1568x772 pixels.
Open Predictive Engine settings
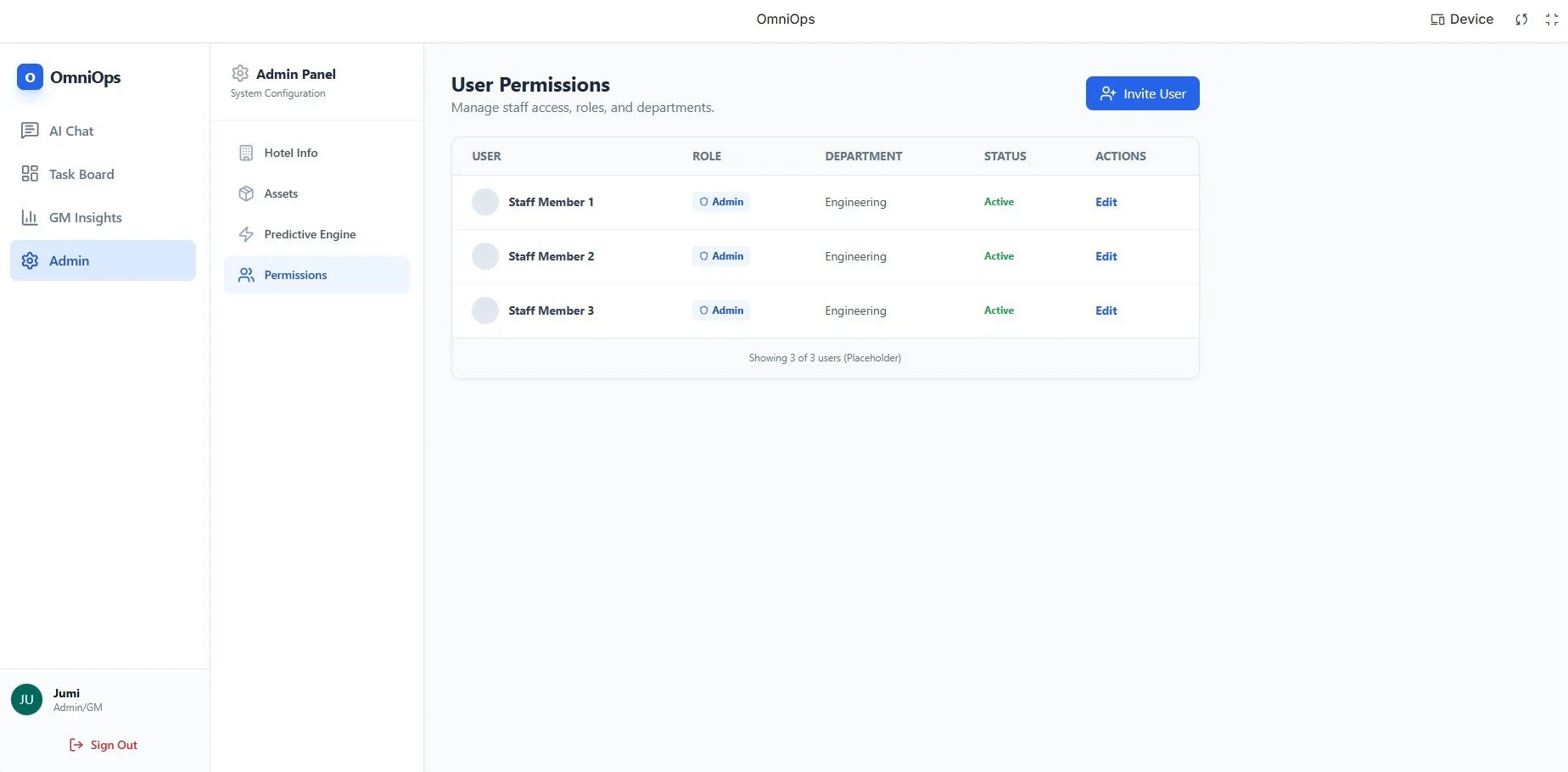(x=316, y=234)
